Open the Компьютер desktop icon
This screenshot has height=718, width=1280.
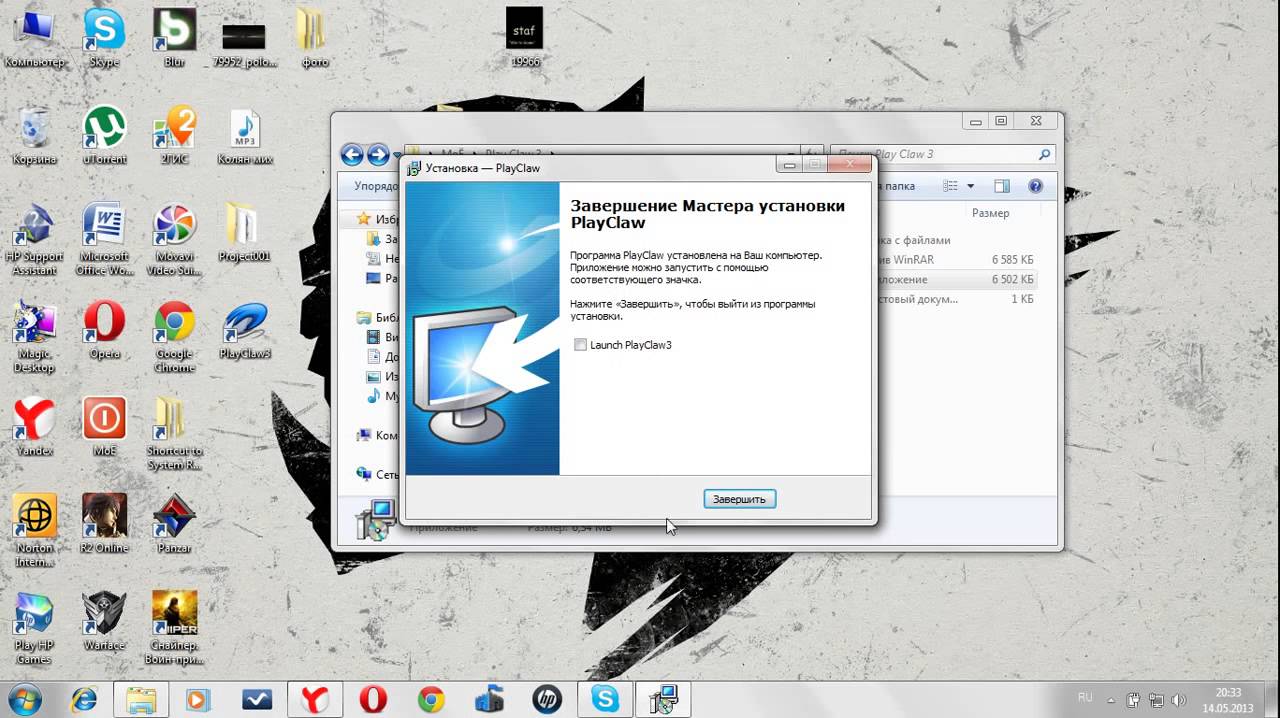pyautogui.click(x=34, y=38)
